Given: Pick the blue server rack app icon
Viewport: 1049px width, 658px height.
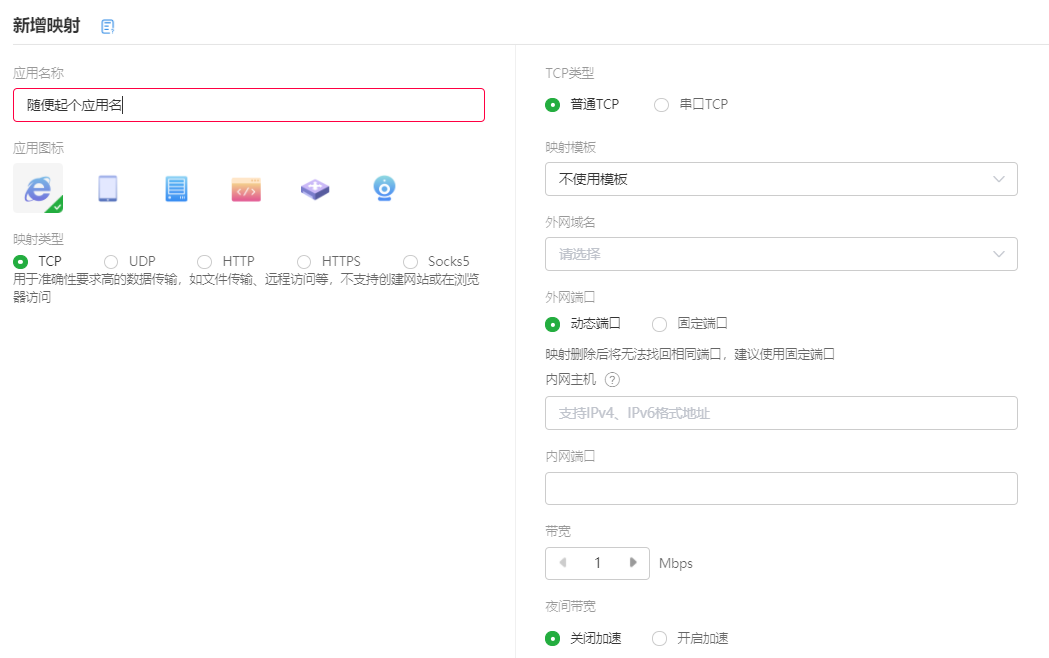Looking at the screenshot, I should click(177, 189).
